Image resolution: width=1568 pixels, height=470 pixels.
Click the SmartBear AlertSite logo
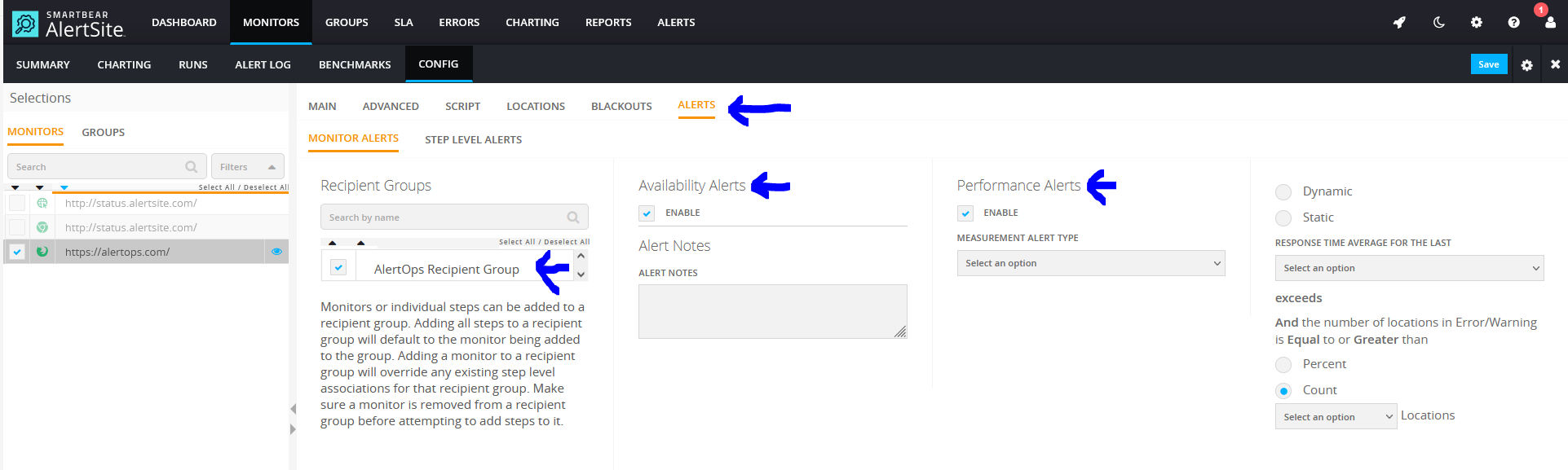(68, 24)
